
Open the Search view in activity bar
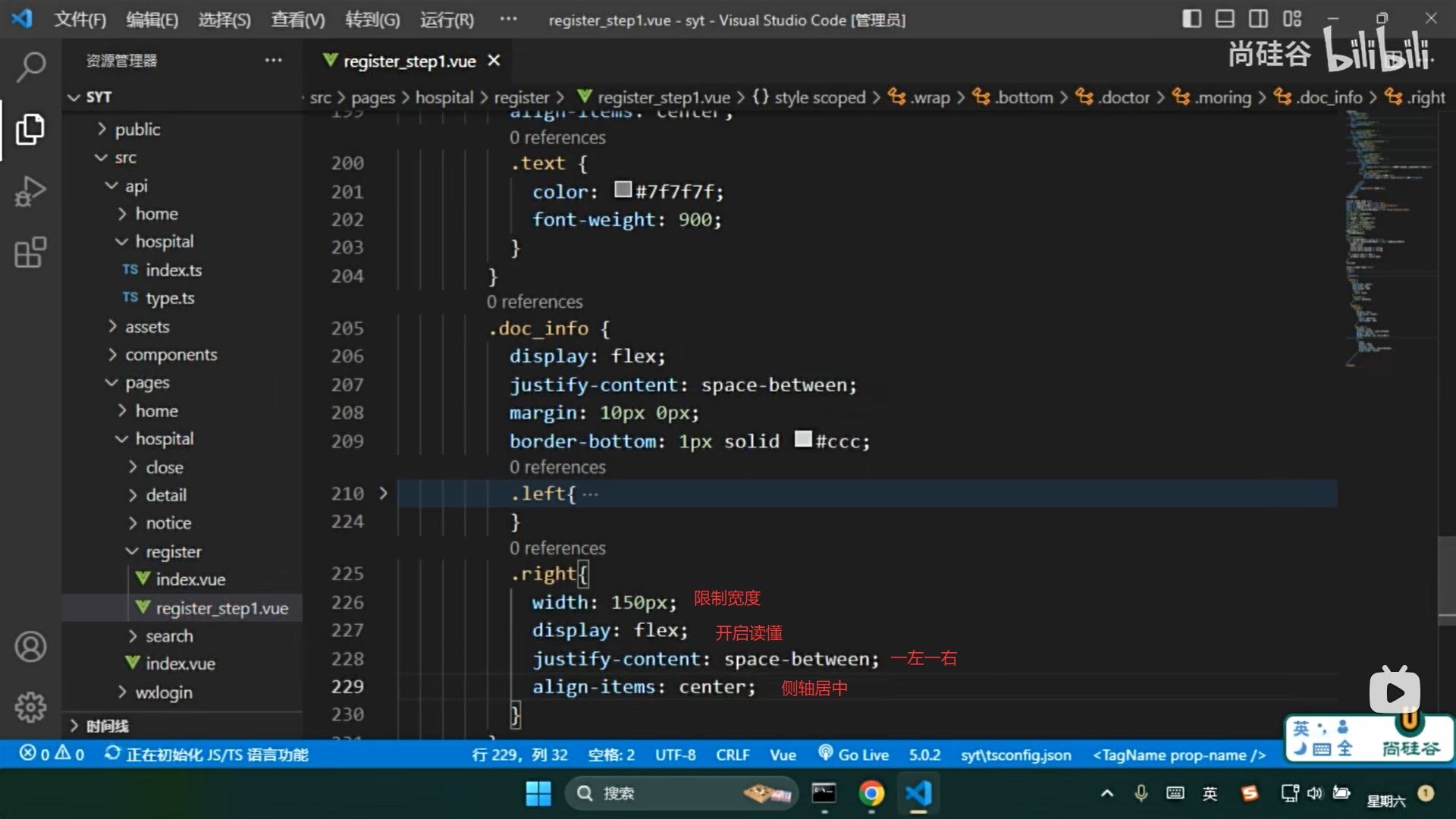tap(30, 67)
